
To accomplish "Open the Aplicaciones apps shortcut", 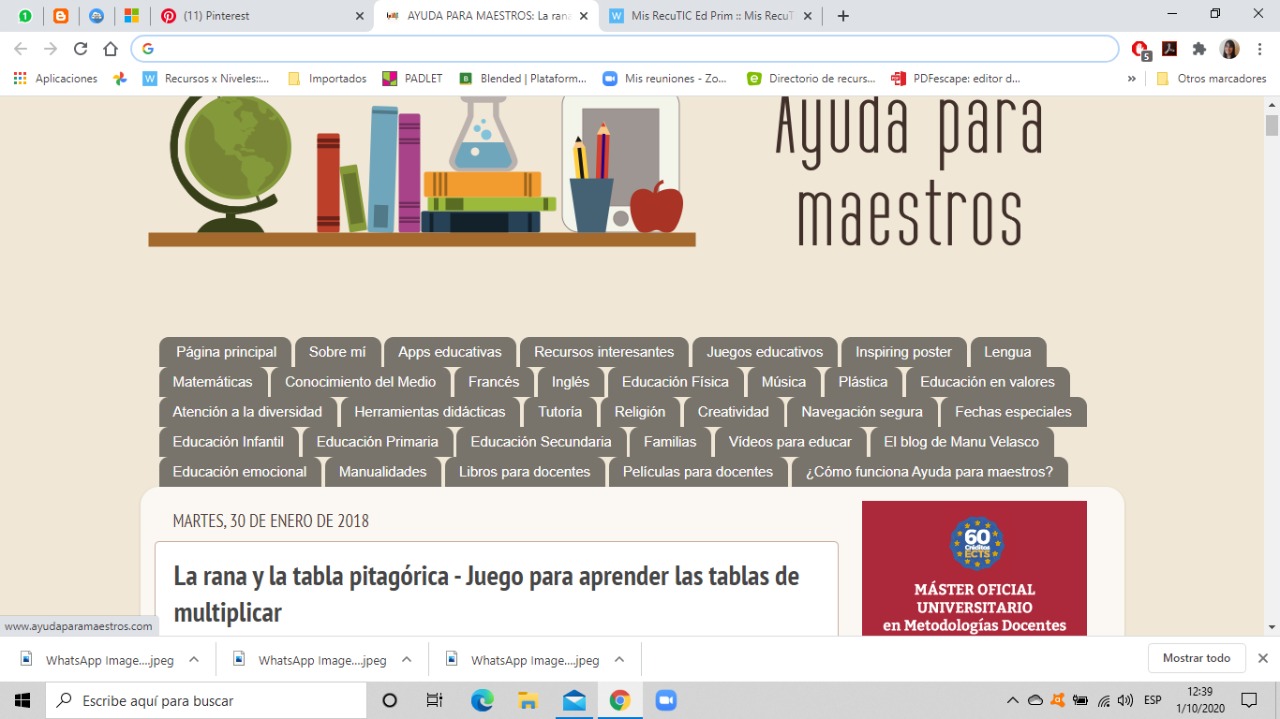I will point(56,78).
